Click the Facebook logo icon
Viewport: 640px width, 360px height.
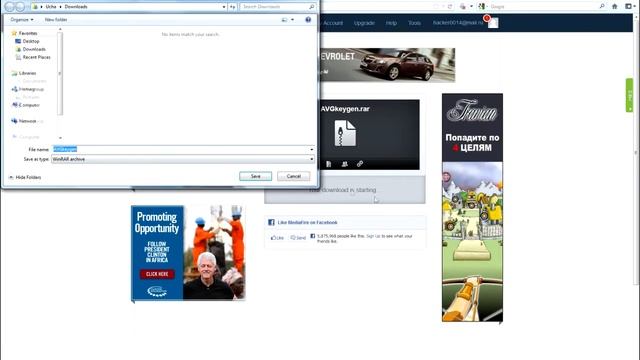coord(271,222)
